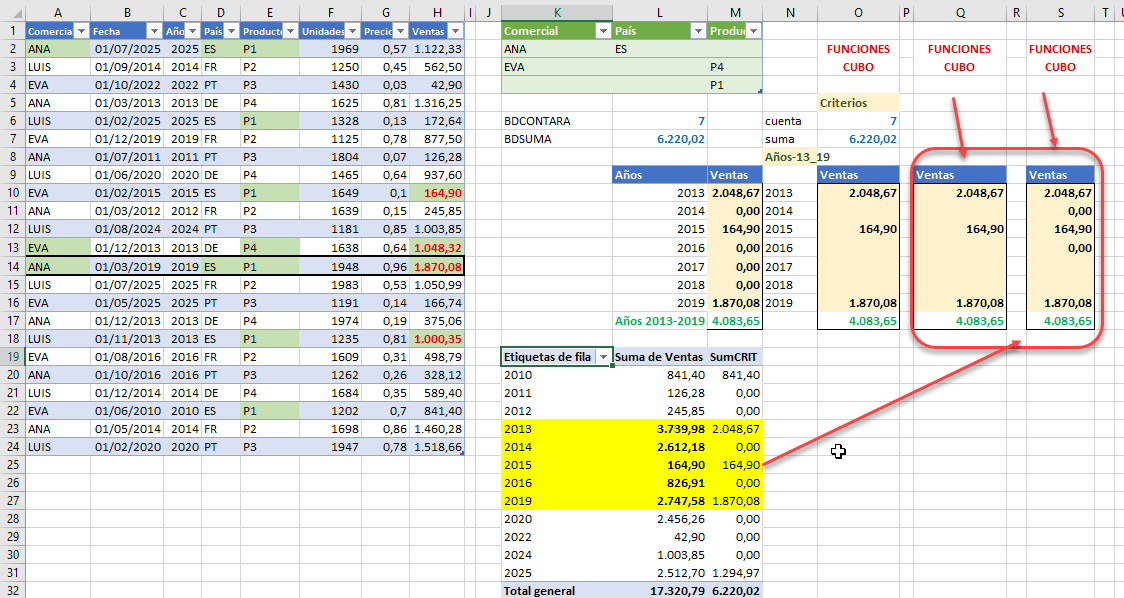Open the Fecha column filter arrow
The height and width of the screenshot is (598, 1124).
pyautogui.click(x=152, y=31)
